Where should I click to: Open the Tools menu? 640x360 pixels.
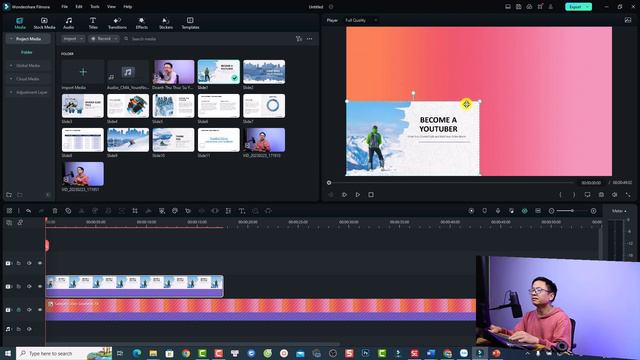click(x=95, y=7)
